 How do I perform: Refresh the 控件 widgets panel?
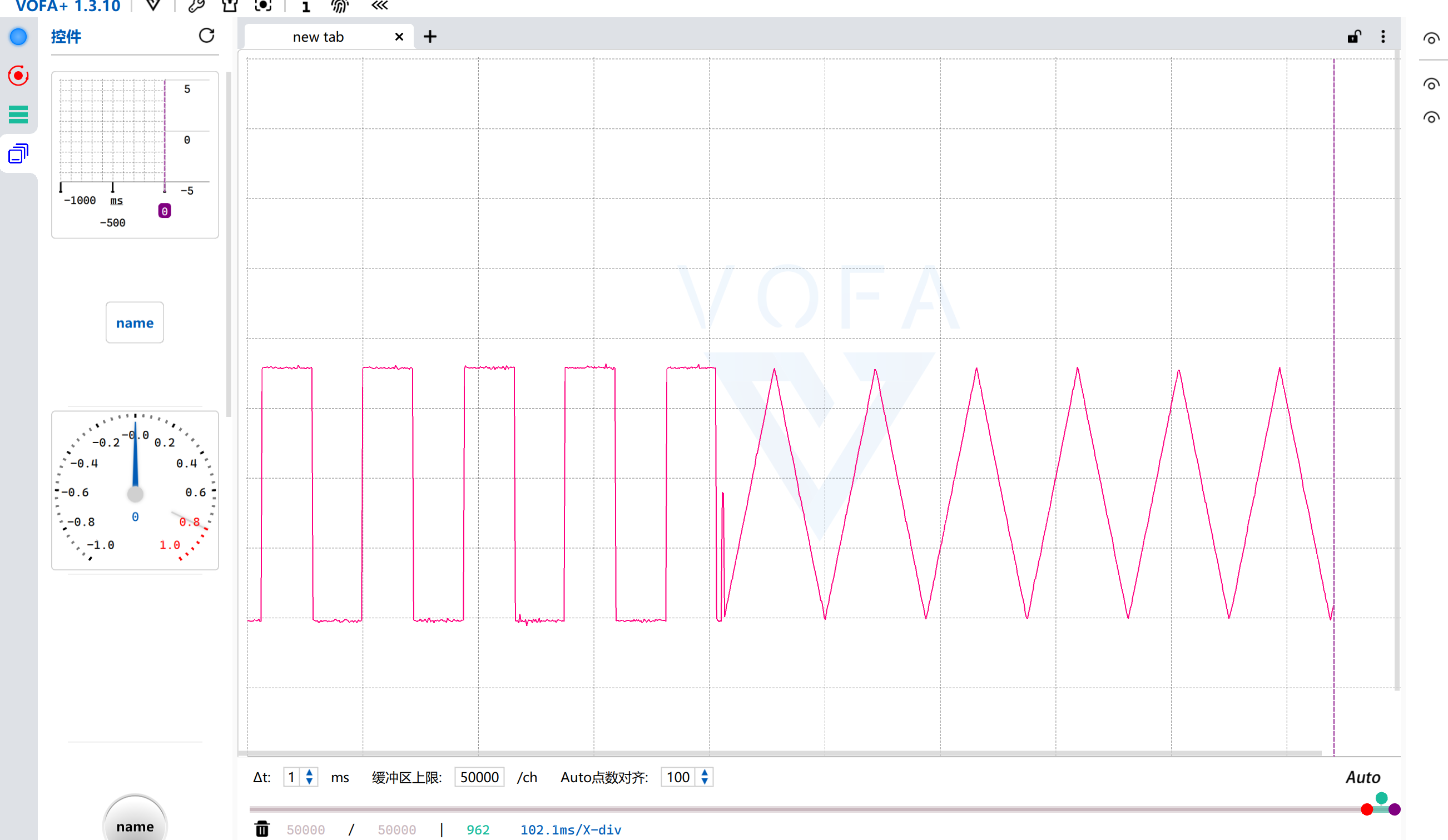pyautogui.click(x=207, y=36)
